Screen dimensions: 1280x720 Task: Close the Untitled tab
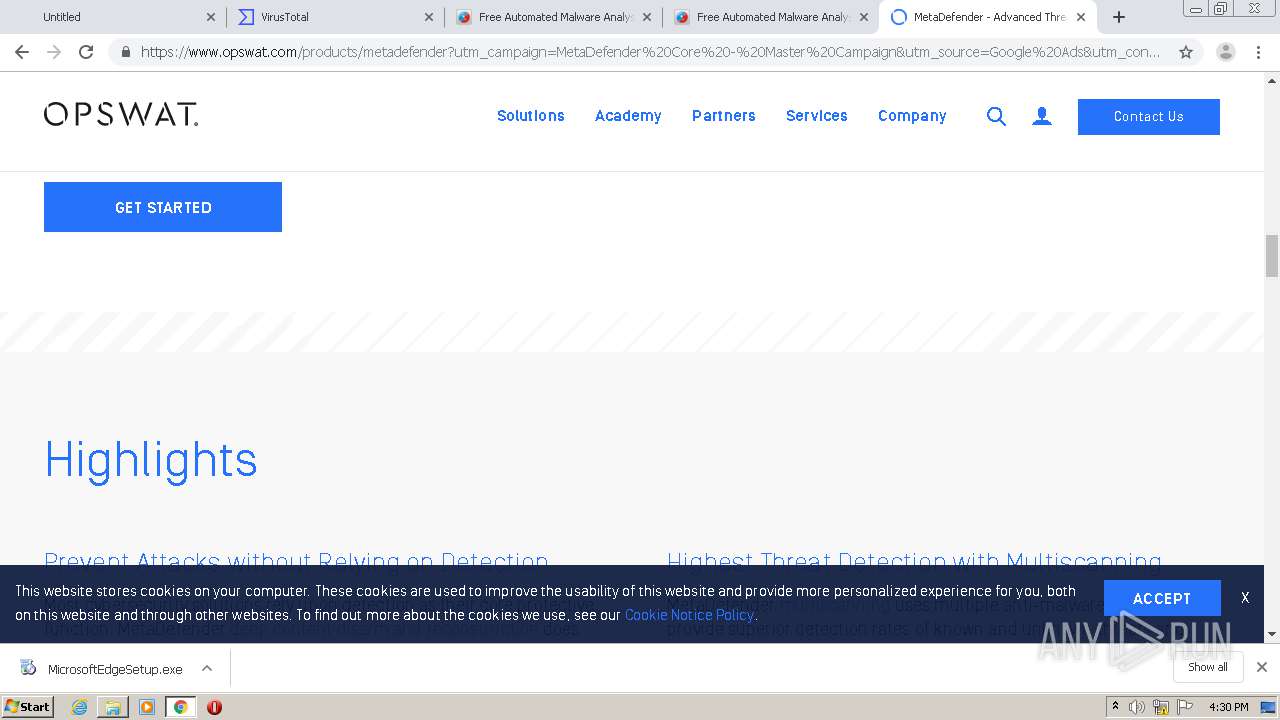210,17
